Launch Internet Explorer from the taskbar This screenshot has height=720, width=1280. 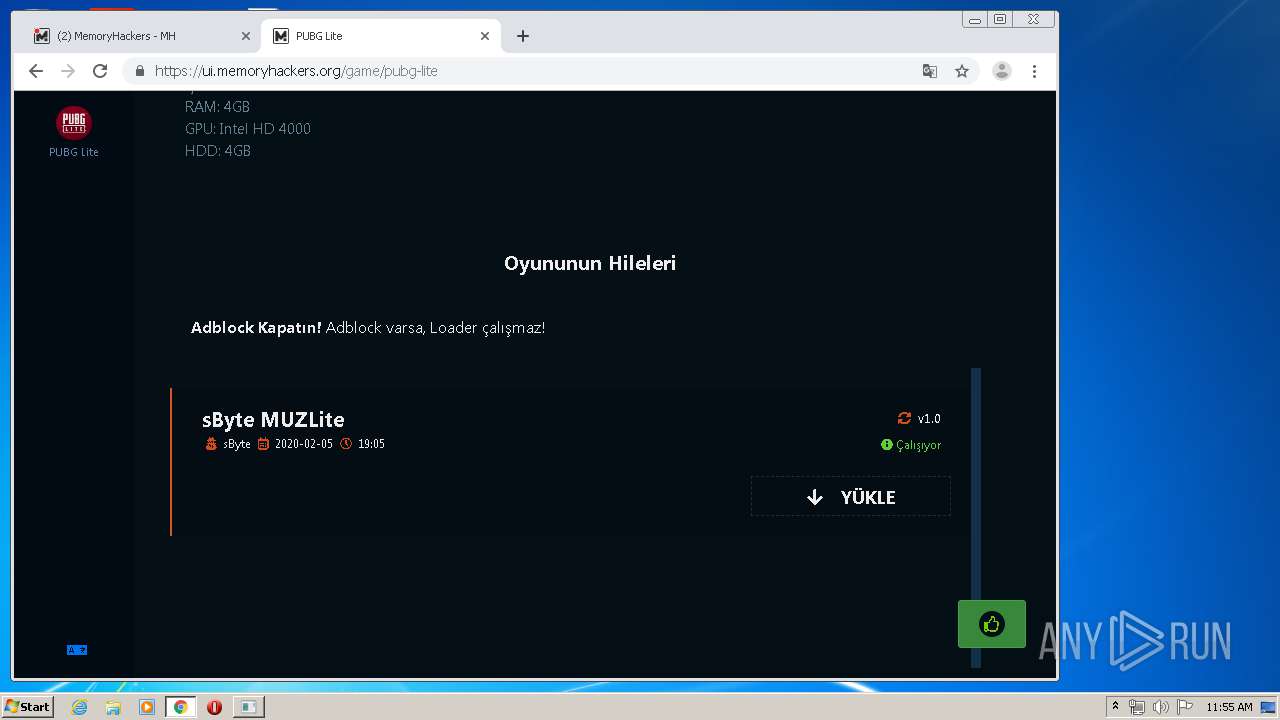(x=80, y=707)
